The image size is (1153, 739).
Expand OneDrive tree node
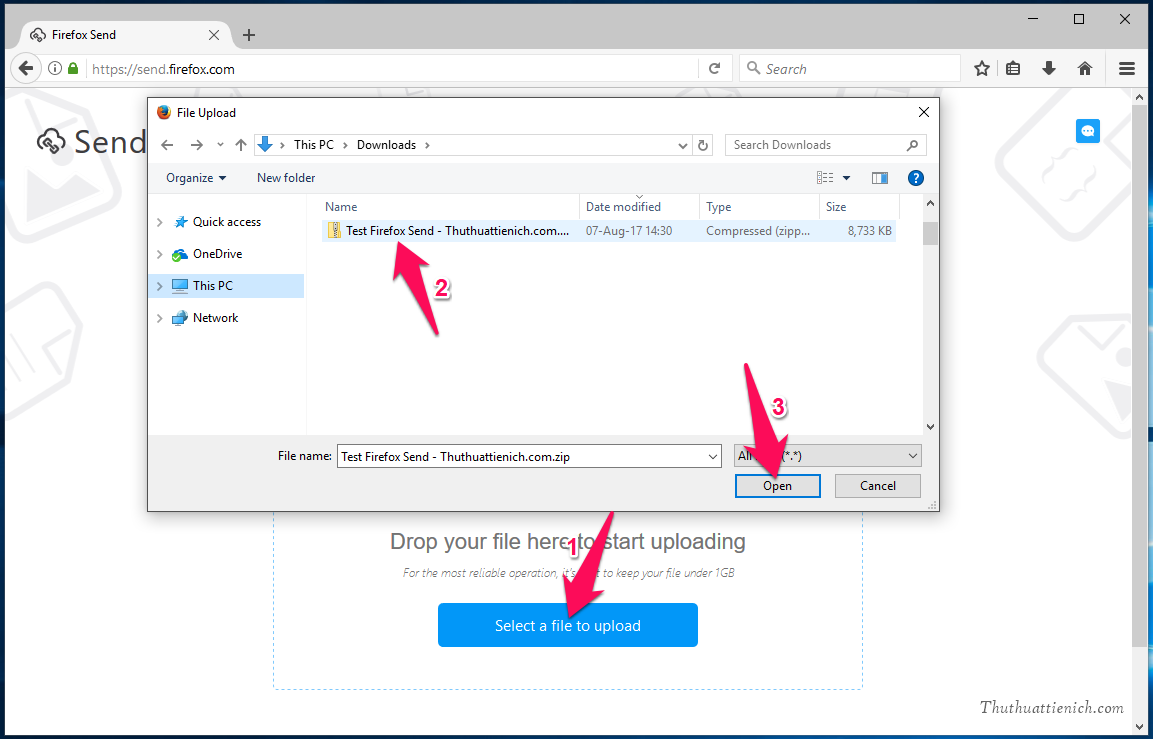click(x=160, y=254)
